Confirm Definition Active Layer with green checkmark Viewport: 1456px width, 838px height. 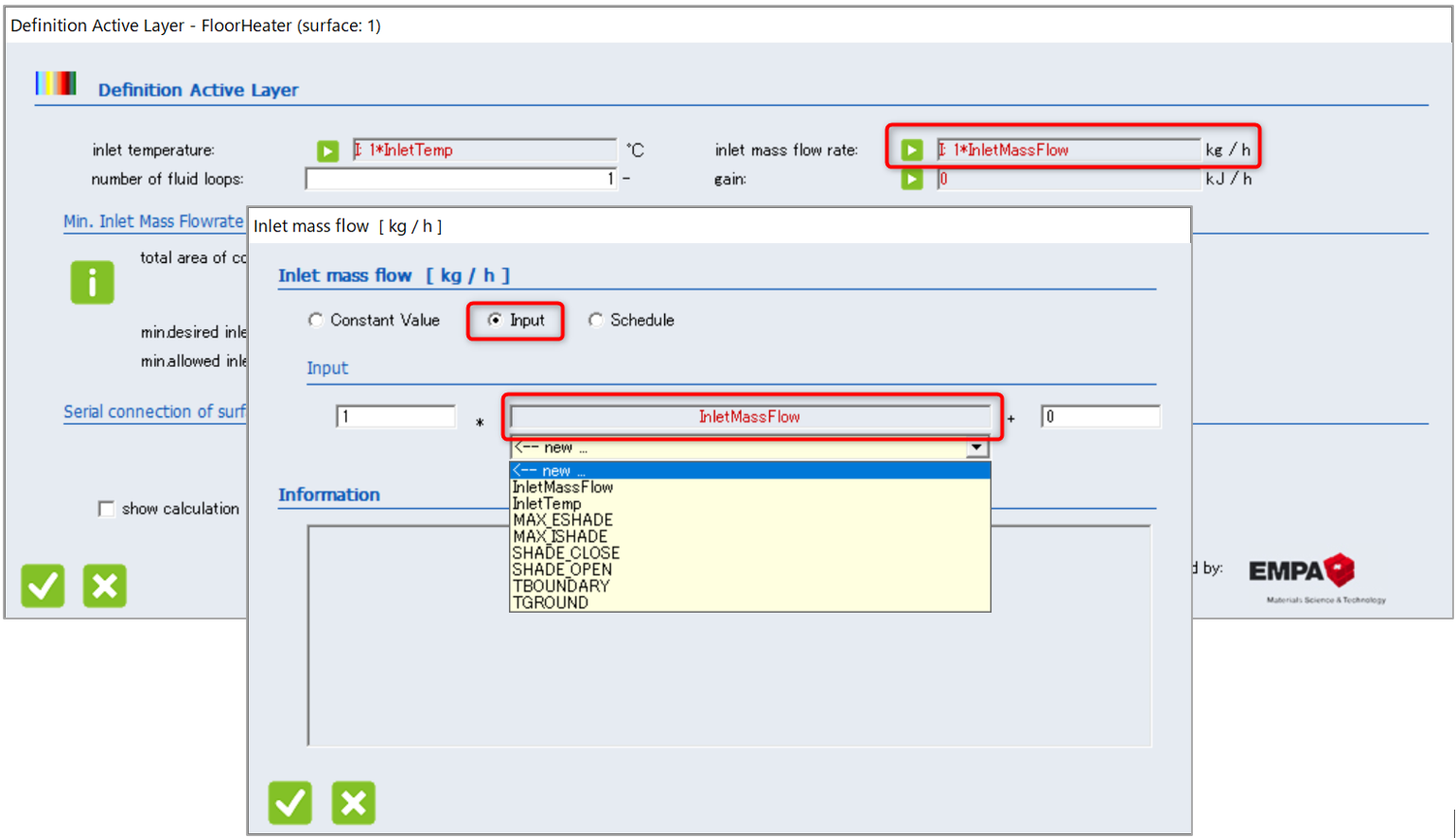tap(43, 585)
